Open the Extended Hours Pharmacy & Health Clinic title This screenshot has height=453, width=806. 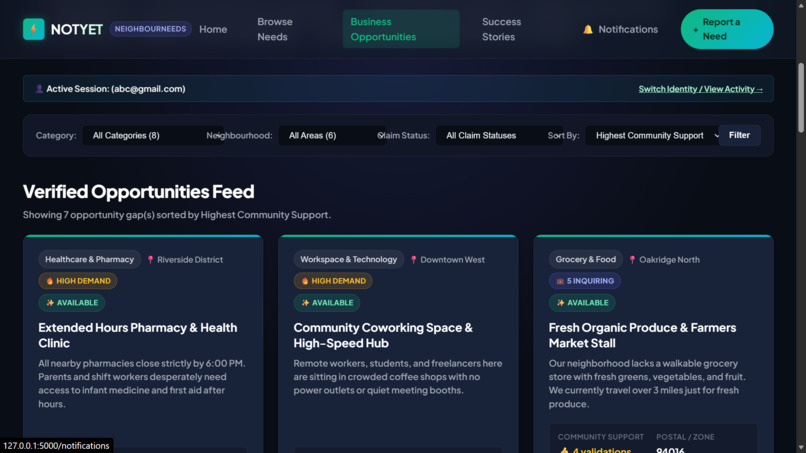[138, 335]
